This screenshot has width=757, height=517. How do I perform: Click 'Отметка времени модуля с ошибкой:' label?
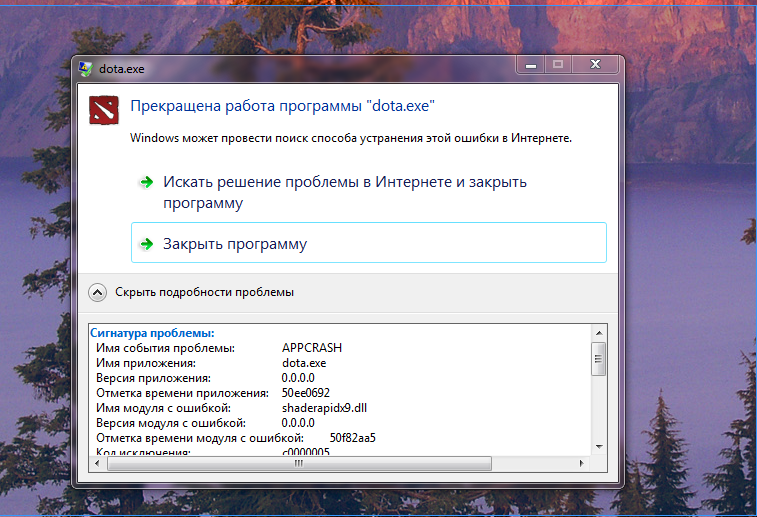(x=200, y=438)
